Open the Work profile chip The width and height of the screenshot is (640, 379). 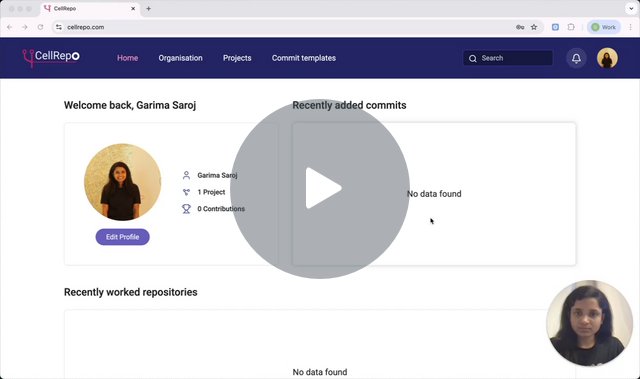click(x=604, y=27)
